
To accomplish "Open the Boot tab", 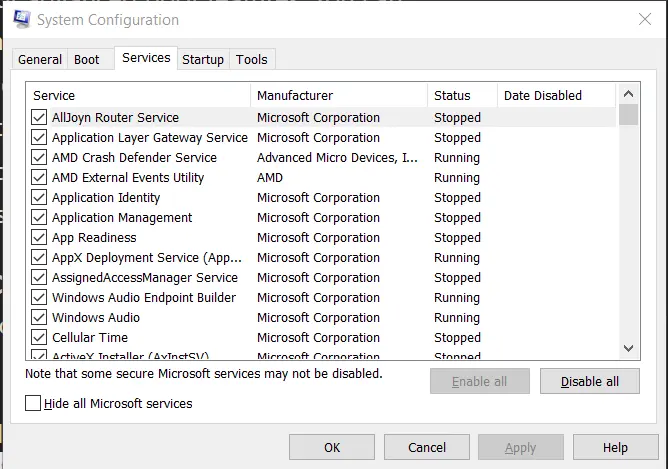I will click(x=87, y=60).
